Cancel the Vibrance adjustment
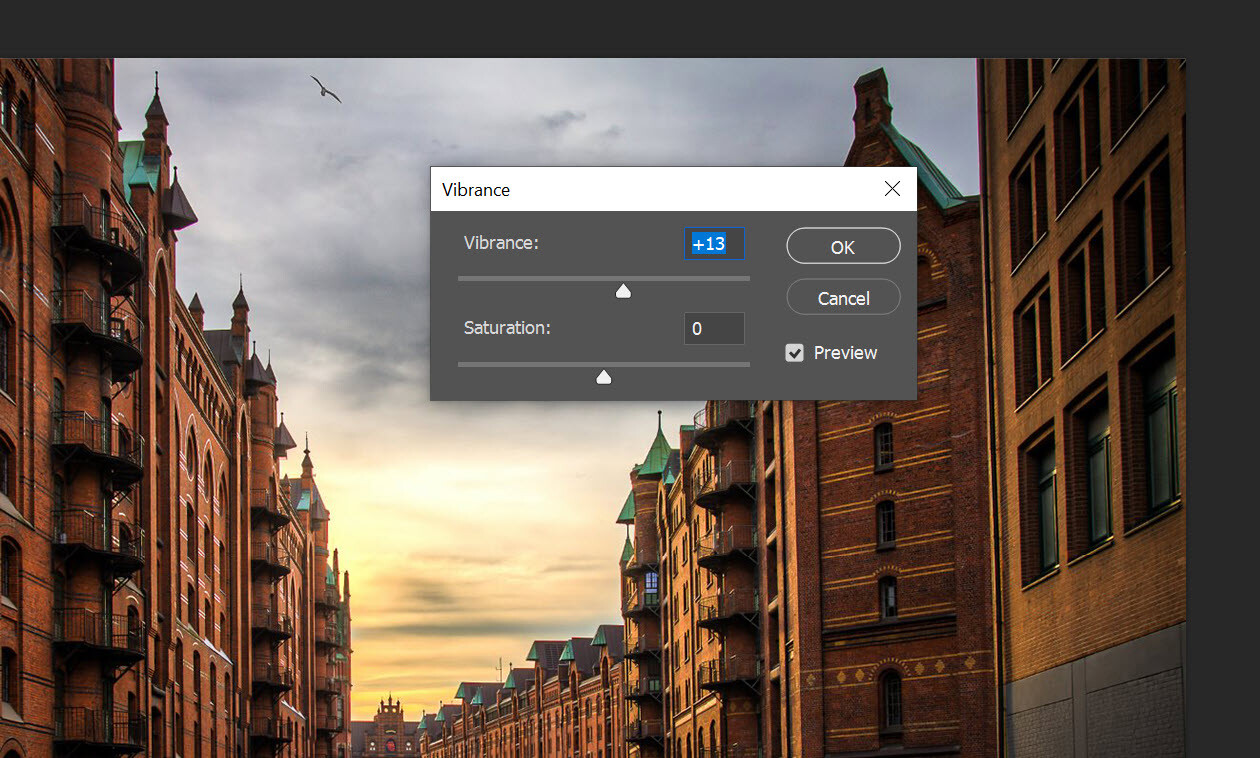 [x=843, y=297]
